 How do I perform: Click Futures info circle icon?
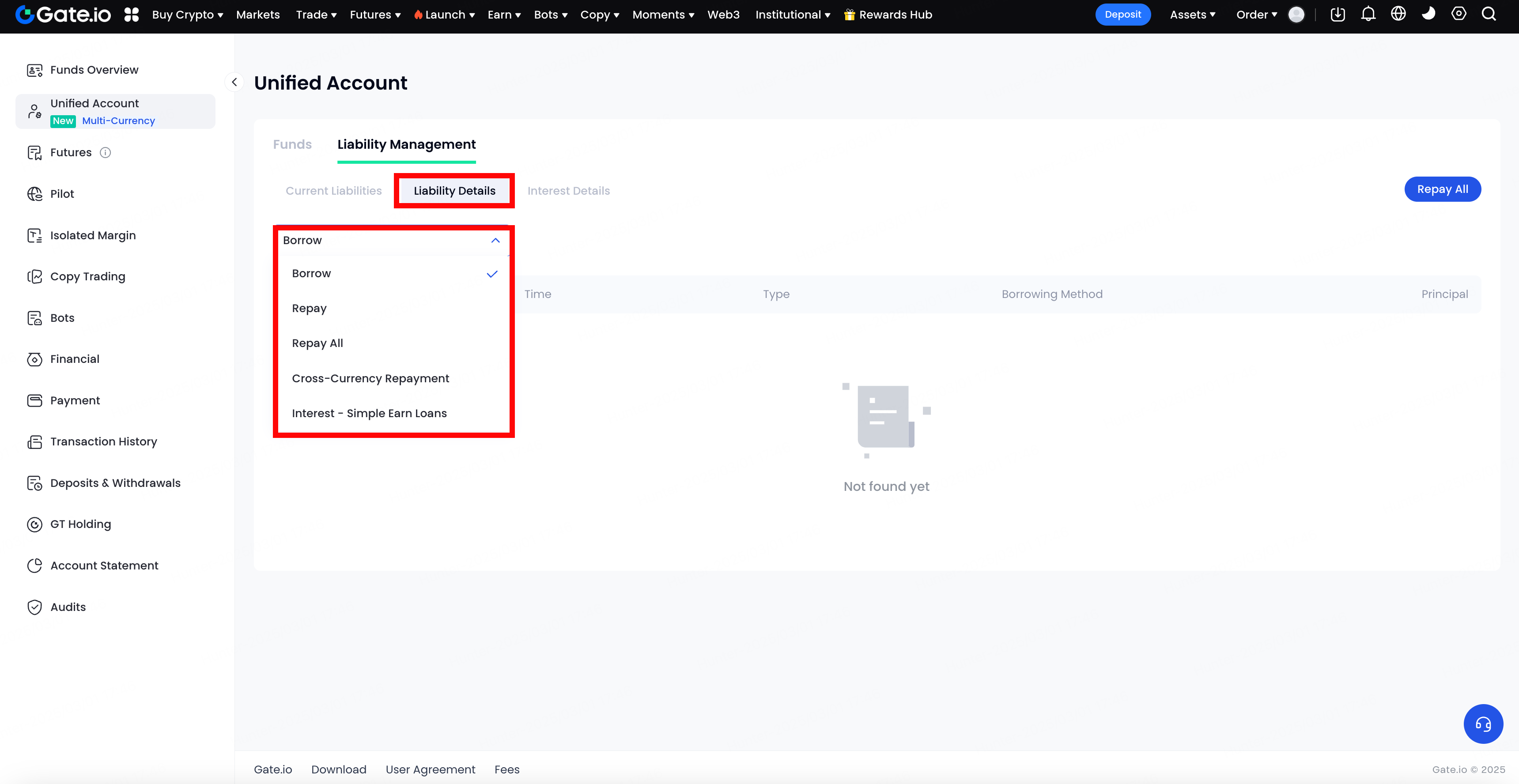pyautogui.click(x=106, y=153)
